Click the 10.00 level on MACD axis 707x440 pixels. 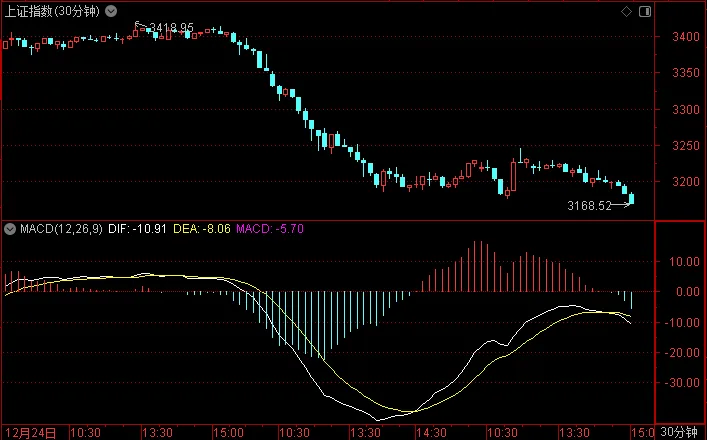pos(682,262)
